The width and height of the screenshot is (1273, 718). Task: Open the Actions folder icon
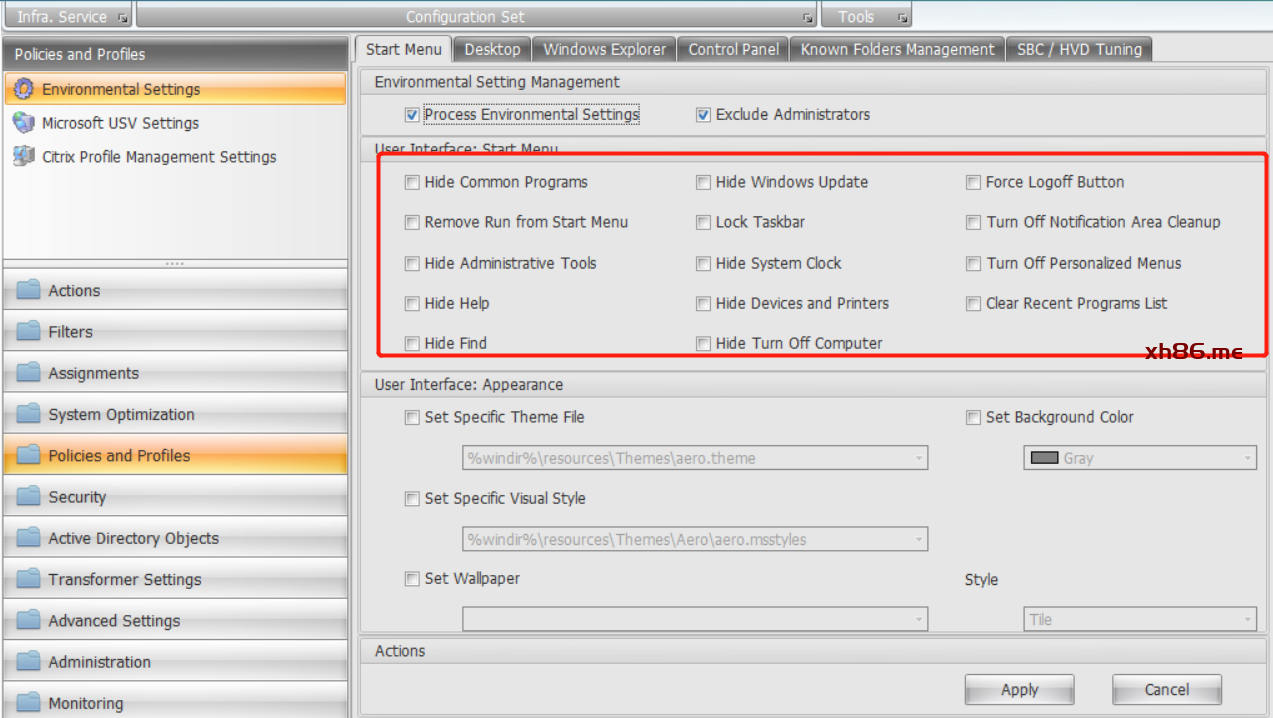pos(29,291)
